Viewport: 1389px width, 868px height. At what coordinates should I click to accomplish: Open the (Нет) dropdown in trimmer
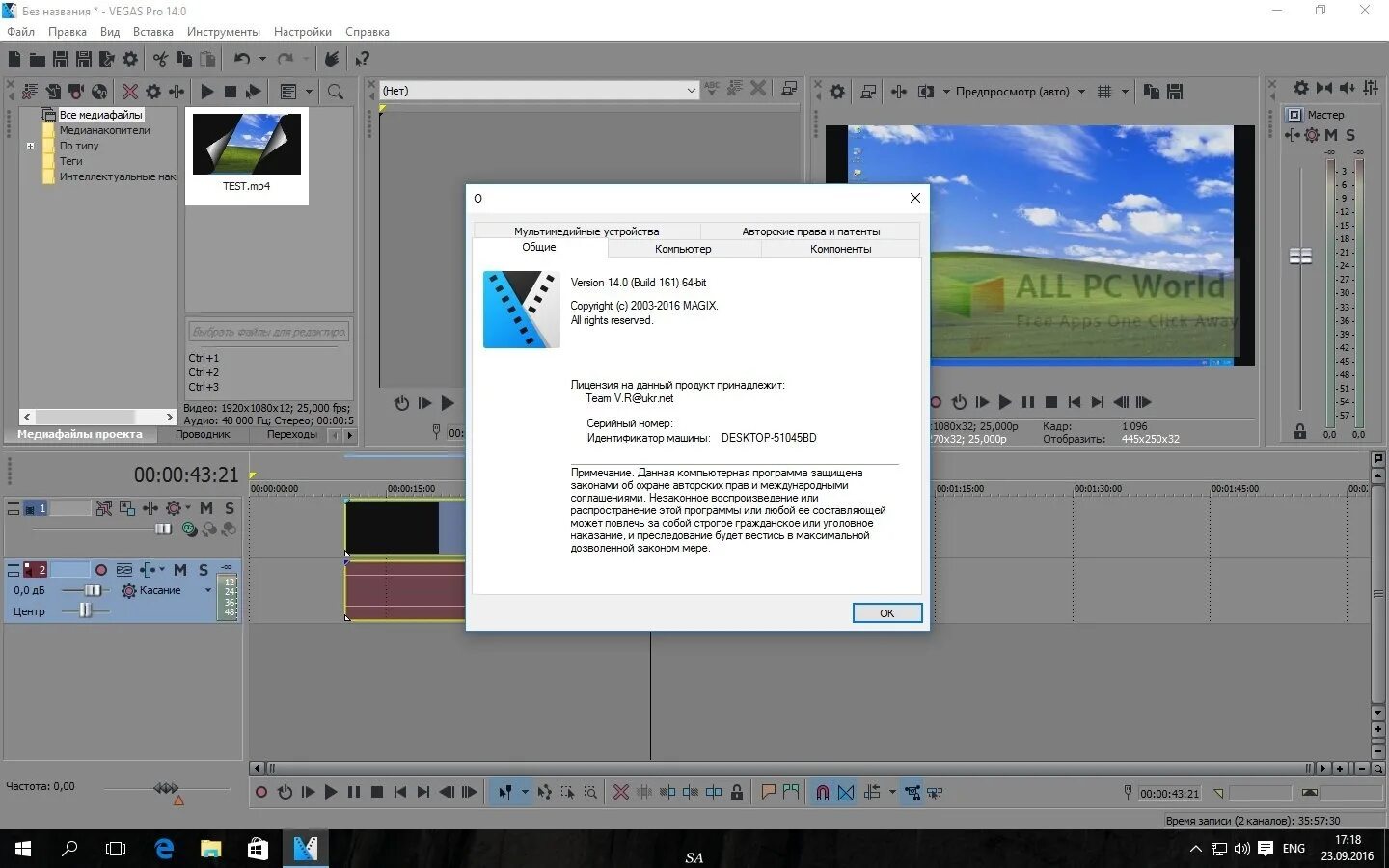click(x=692, y=91)
